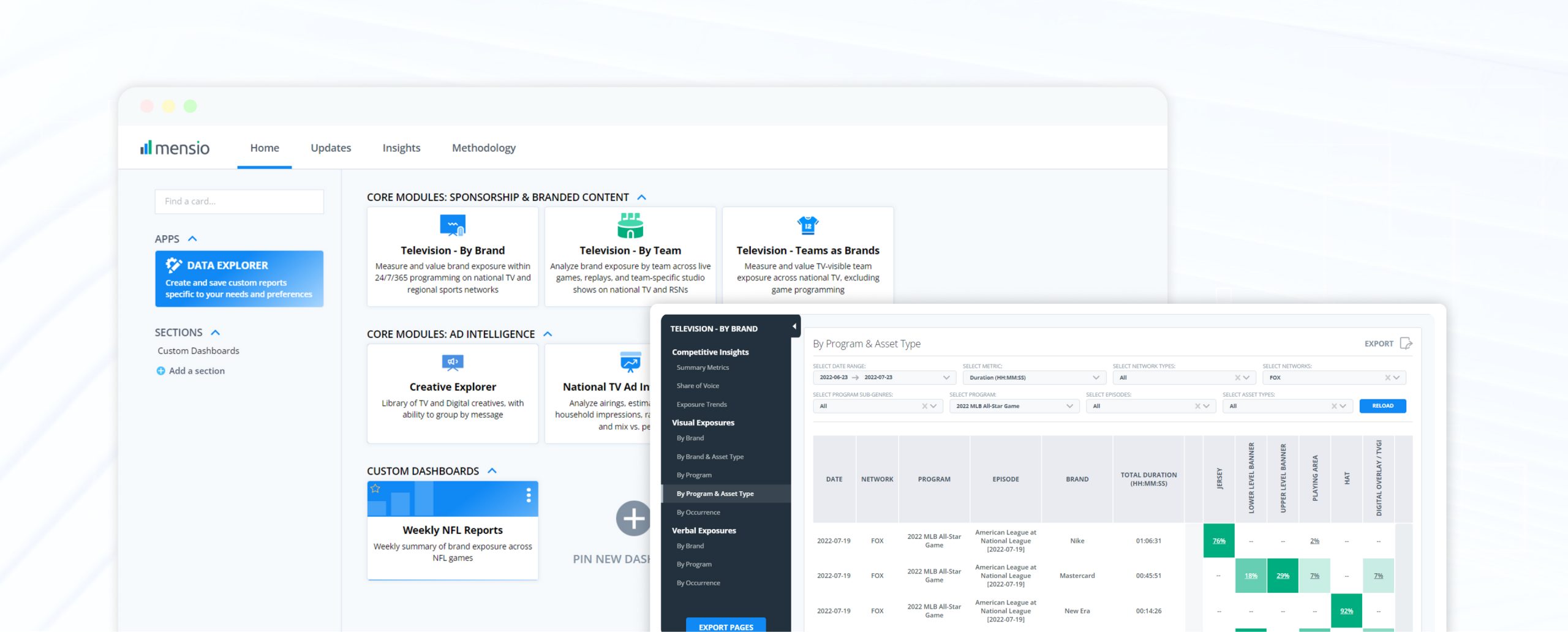Click the Creative Explorer megaphone icon
This screenshot has width=1568, height=632.
click(453, 362)
